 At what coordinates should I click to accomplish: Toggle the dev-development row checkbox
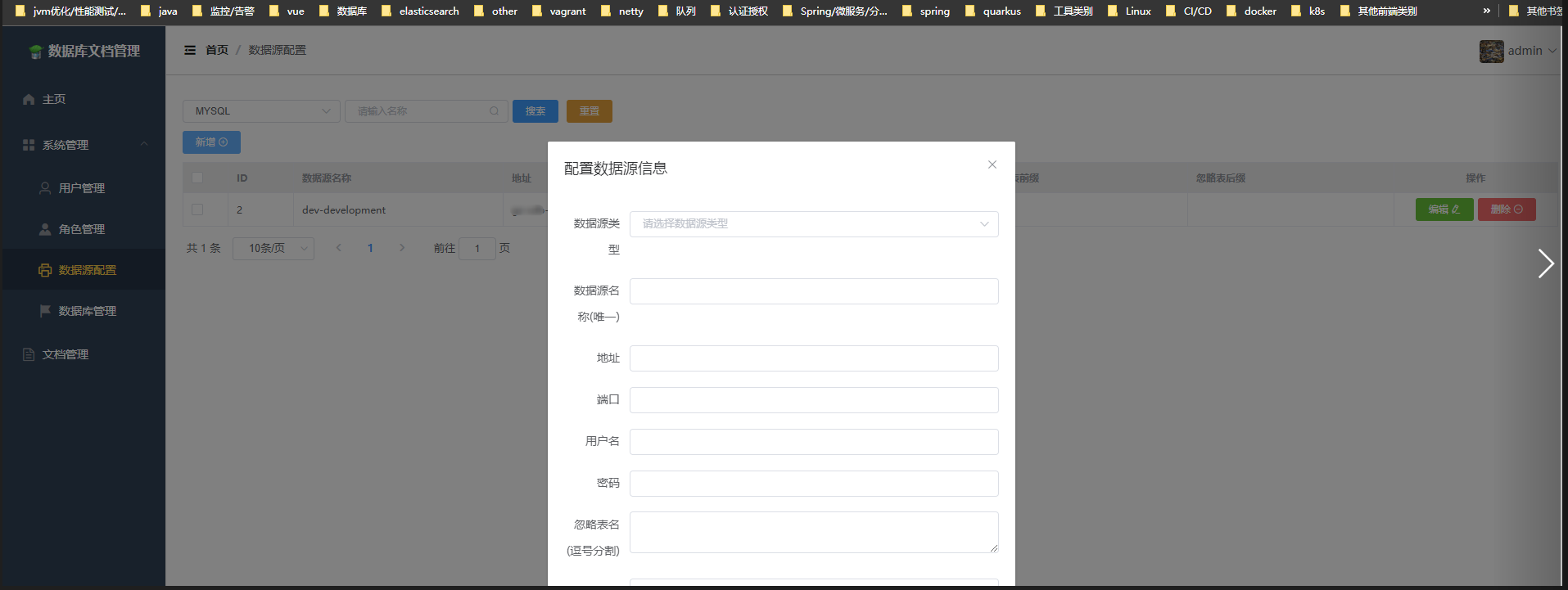click(x=197, y=209)
